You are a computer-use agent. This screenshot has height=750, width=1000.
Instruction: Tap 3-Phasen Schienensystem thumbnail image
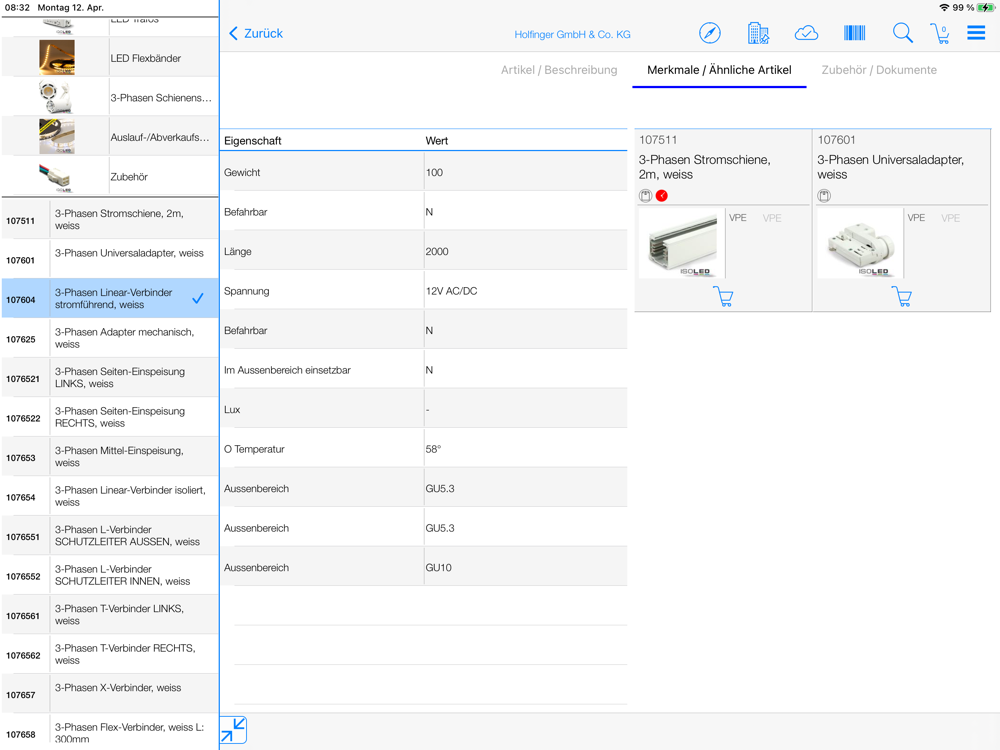coord(57,97)
